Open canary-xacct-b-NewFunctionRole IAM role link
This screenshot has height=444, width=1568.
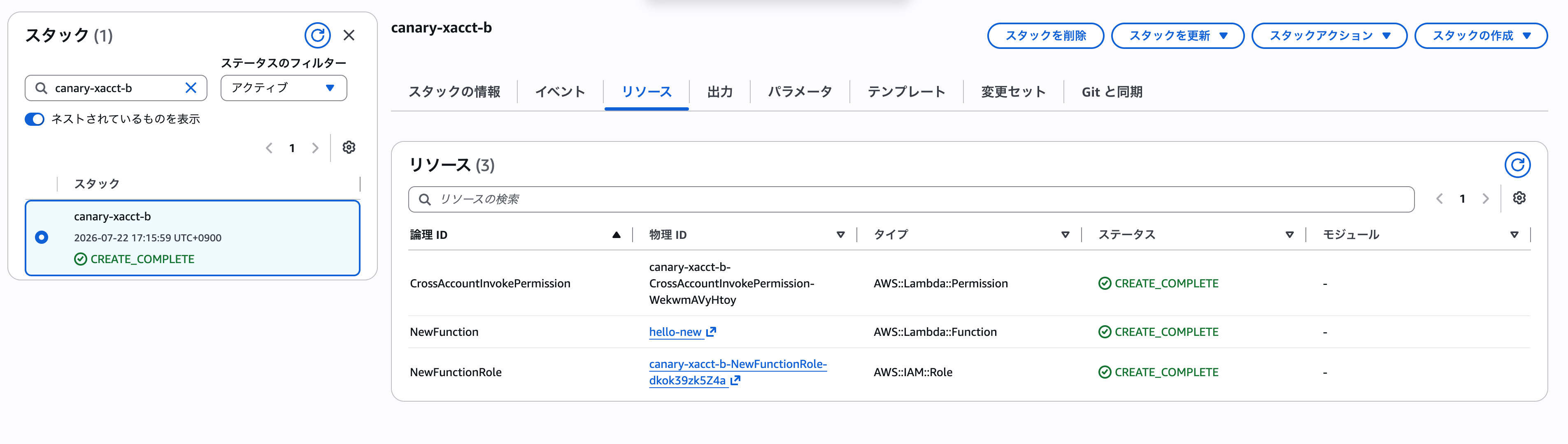[738, 372]
